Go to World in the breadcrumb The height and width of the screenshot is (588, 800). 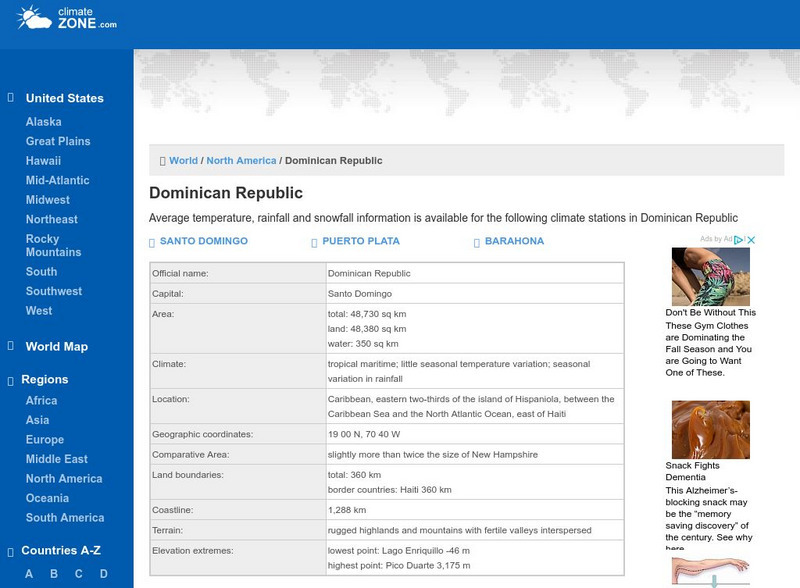click(x=183, y=160)
